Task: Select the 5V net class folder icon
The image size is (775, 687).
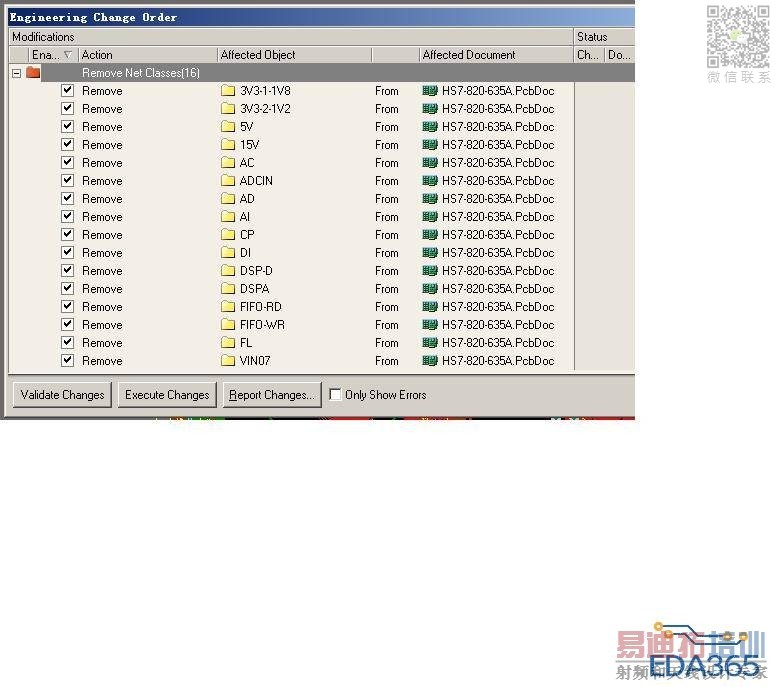Action: [228, 127]
